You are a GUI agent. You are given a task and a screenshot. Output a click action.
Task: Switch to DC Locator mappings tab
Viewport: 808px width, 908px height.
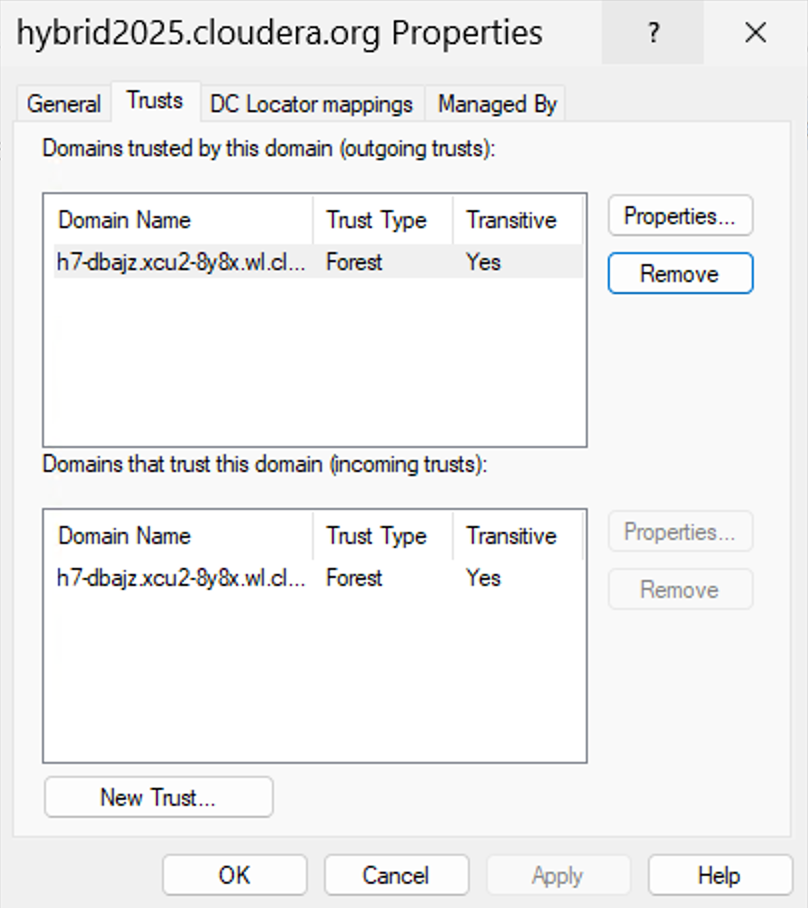(312, 104)
